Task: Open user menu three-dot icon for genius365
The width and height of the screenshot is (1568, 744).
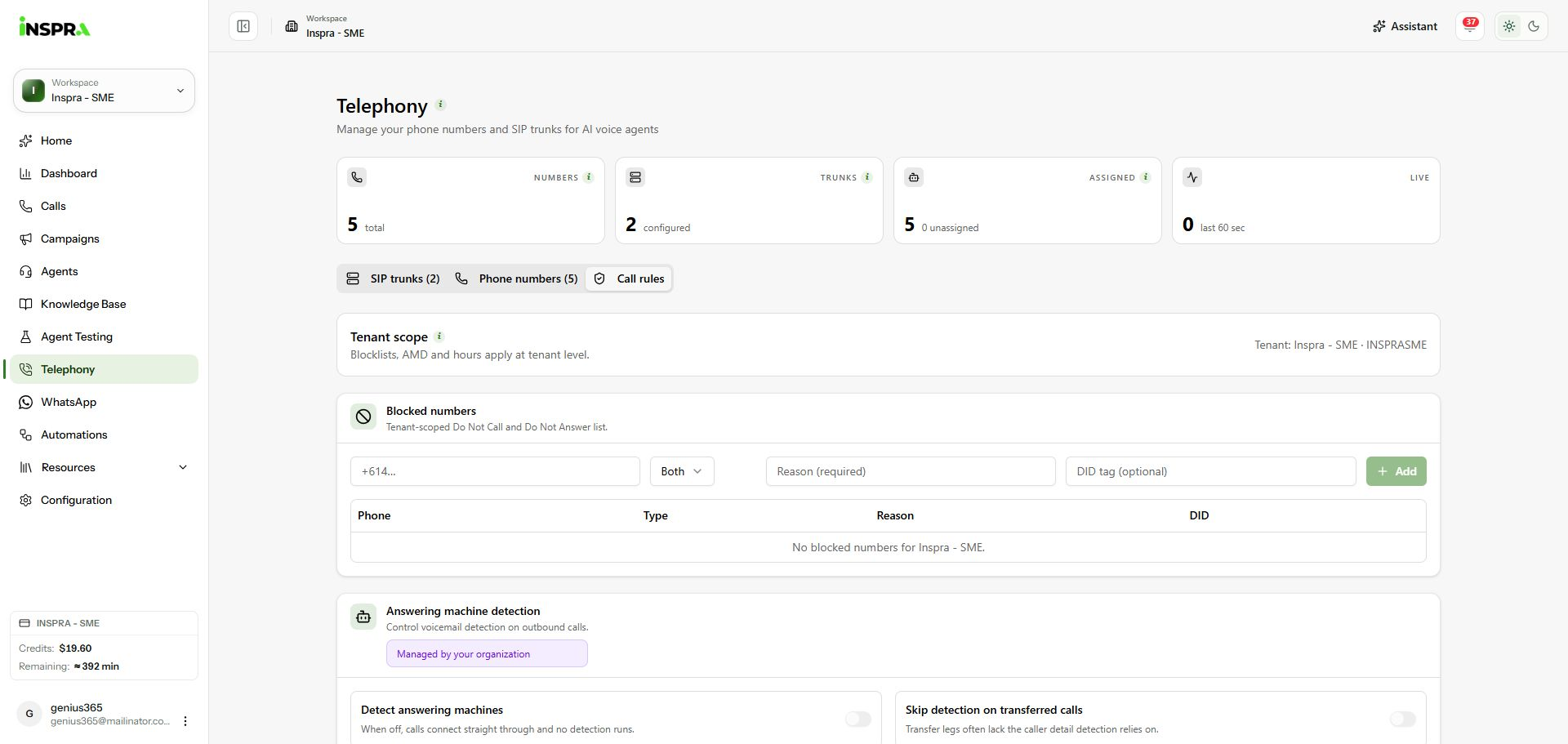Action: (185, 721)
